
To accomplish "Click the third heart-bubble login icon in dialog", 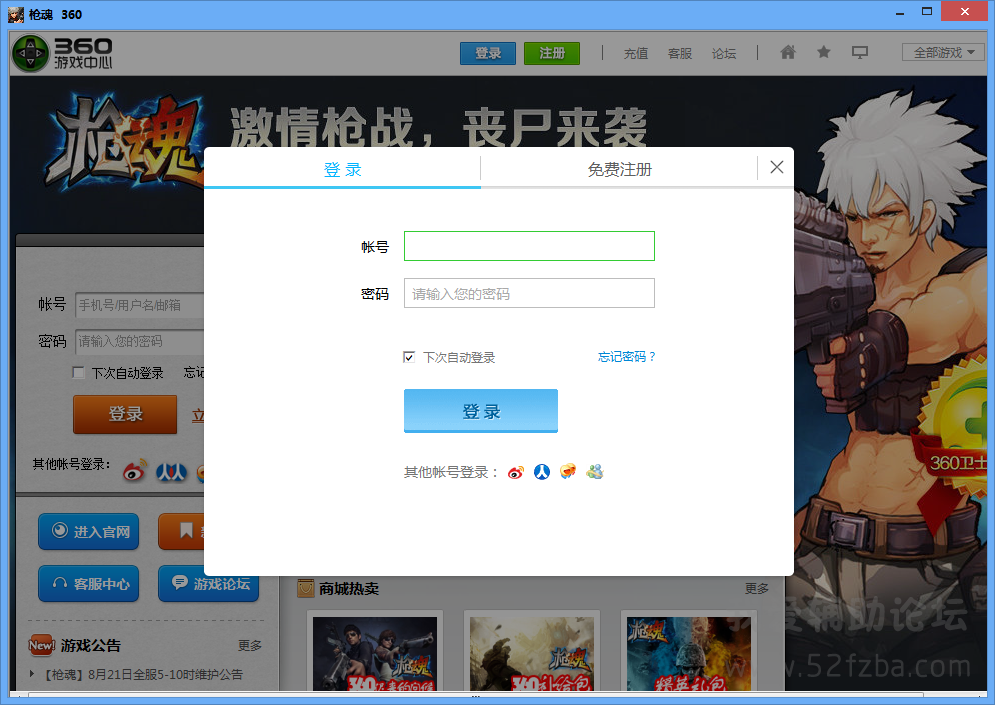I will point(568,471).
